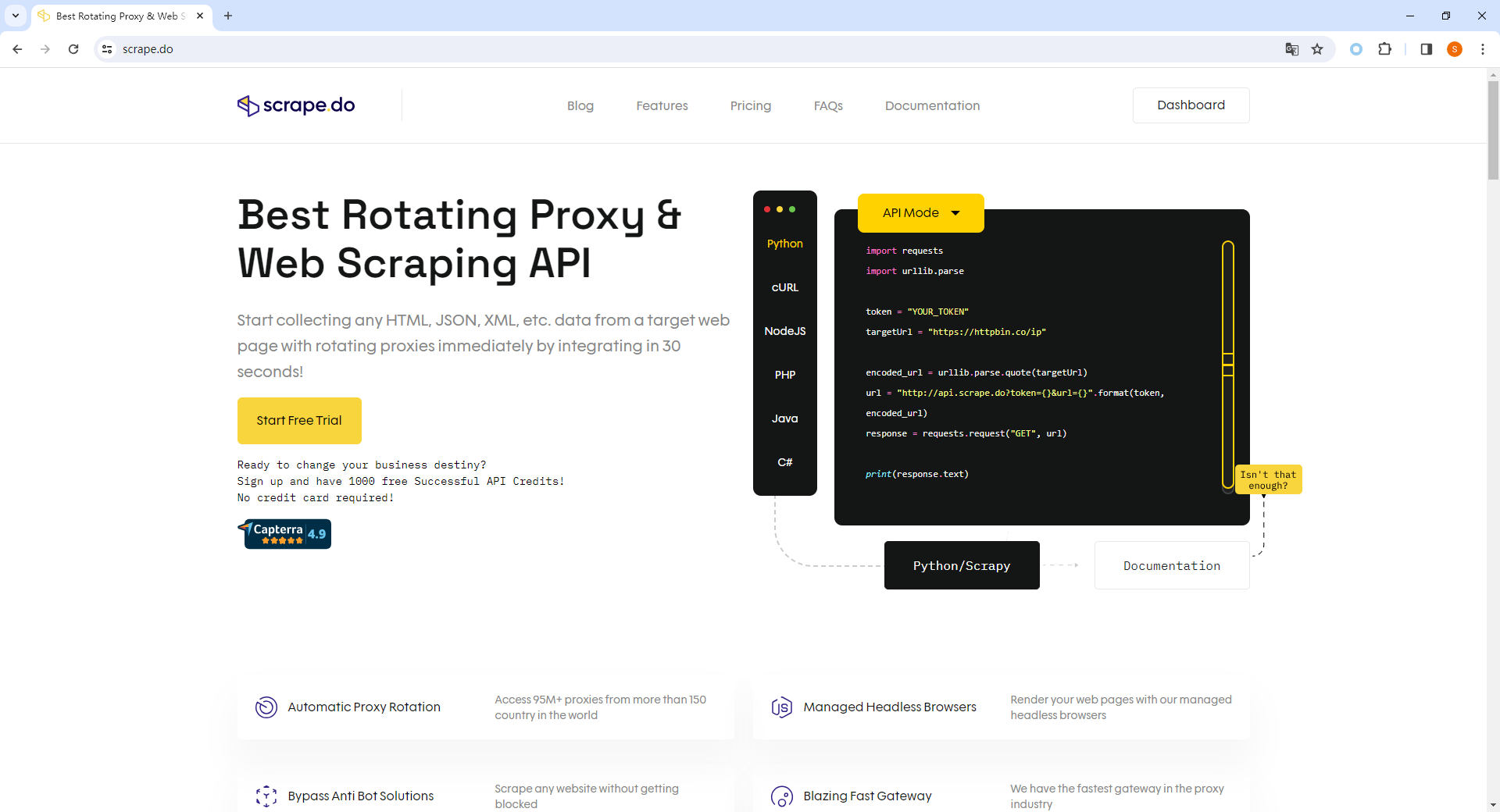Click the browser back arrow
1500x812 pixels.
coord(17,49)
